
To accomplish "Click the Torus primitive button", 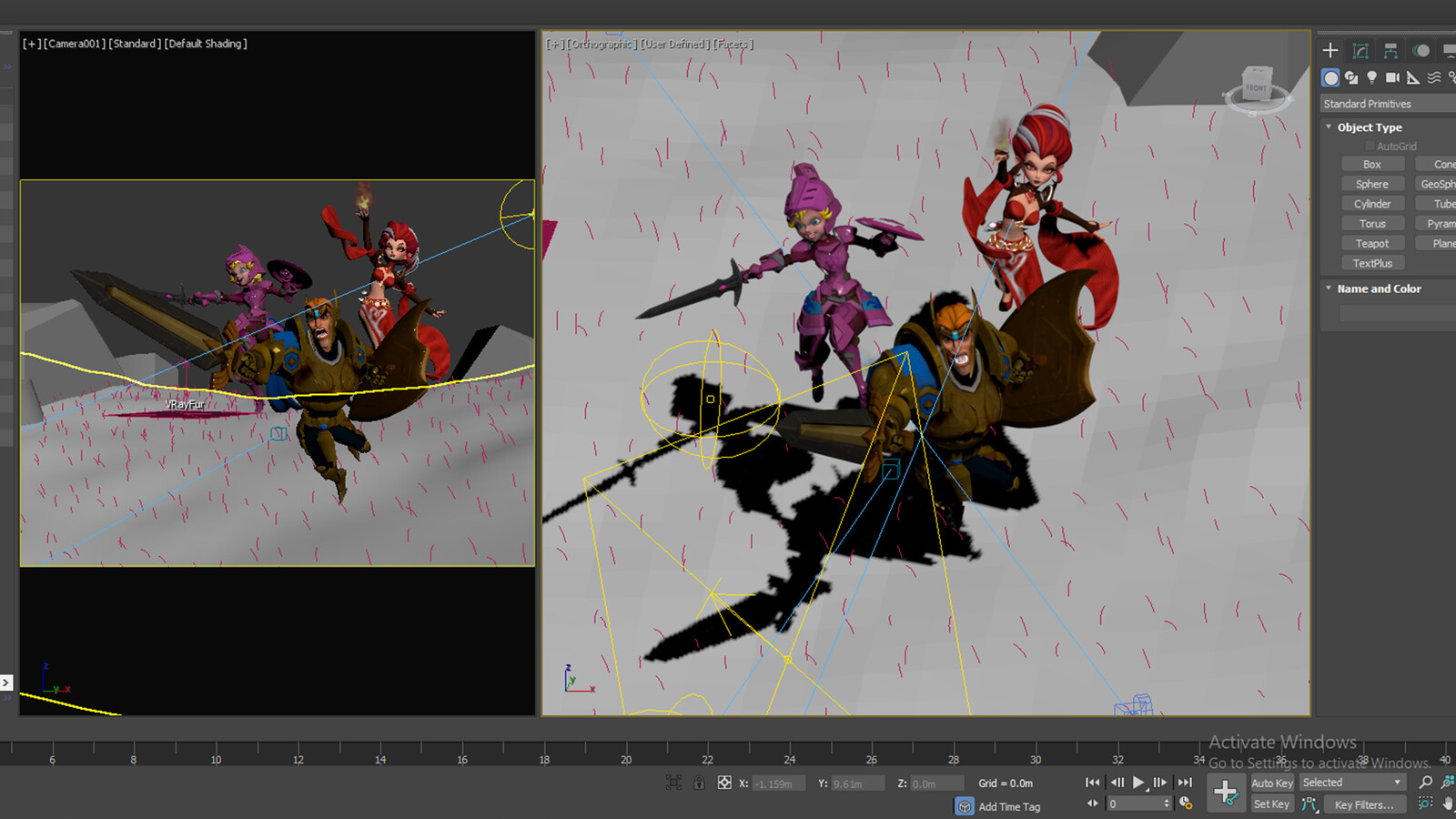I will click(x=1372, y=224).
